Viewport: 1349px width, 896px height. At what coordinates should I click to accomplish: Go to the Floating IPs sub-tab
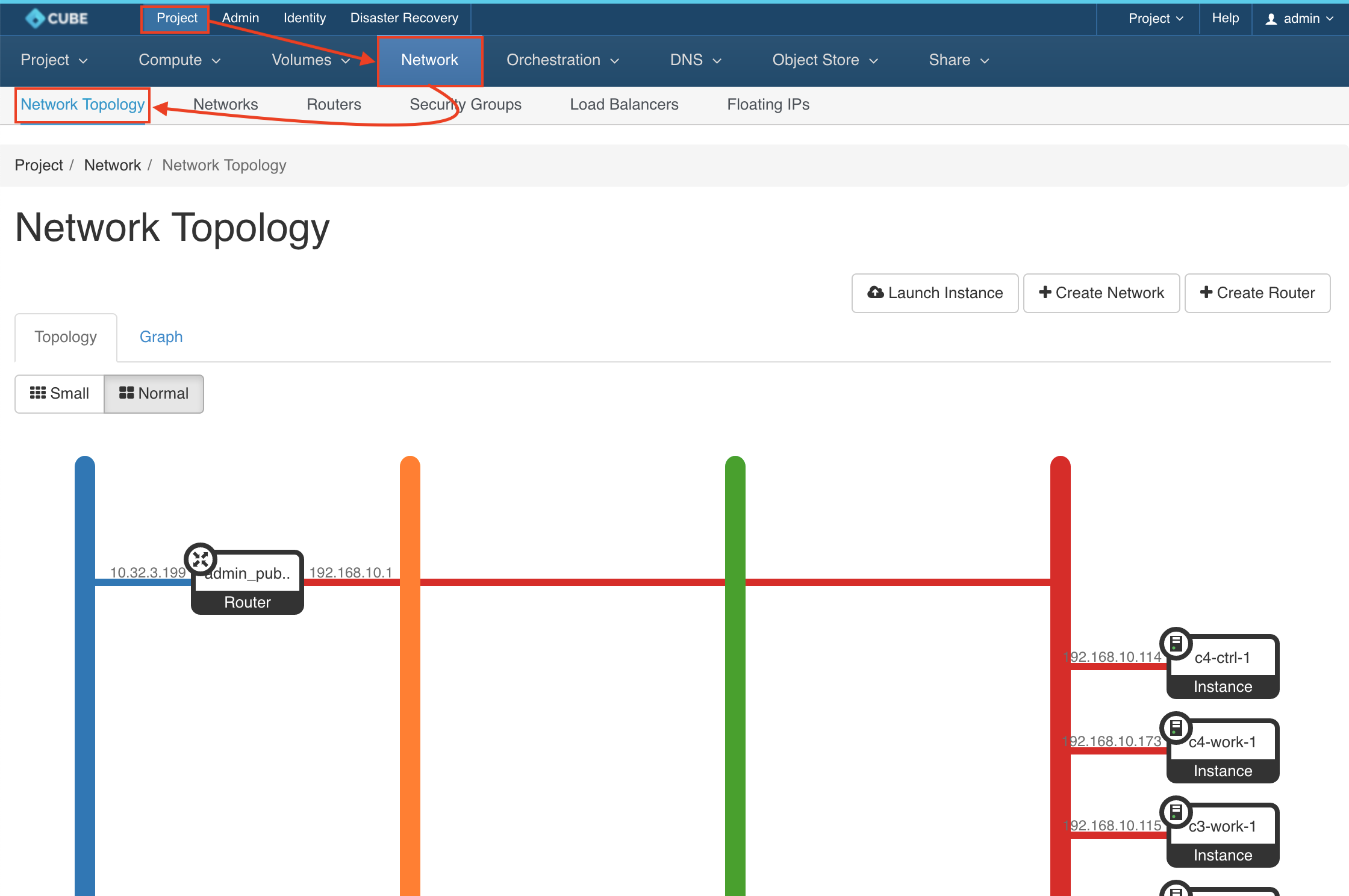click(x=768, y=105)
